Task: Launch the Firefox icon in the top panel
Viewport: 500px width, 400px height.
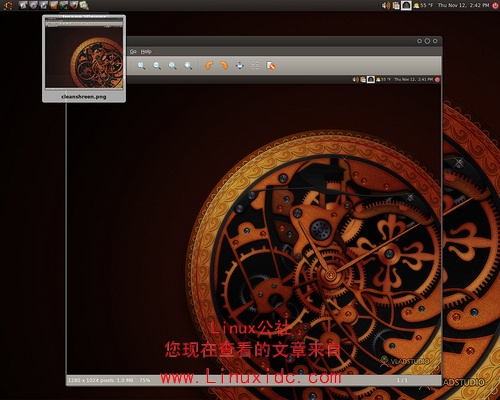Action: pos(74,5)
